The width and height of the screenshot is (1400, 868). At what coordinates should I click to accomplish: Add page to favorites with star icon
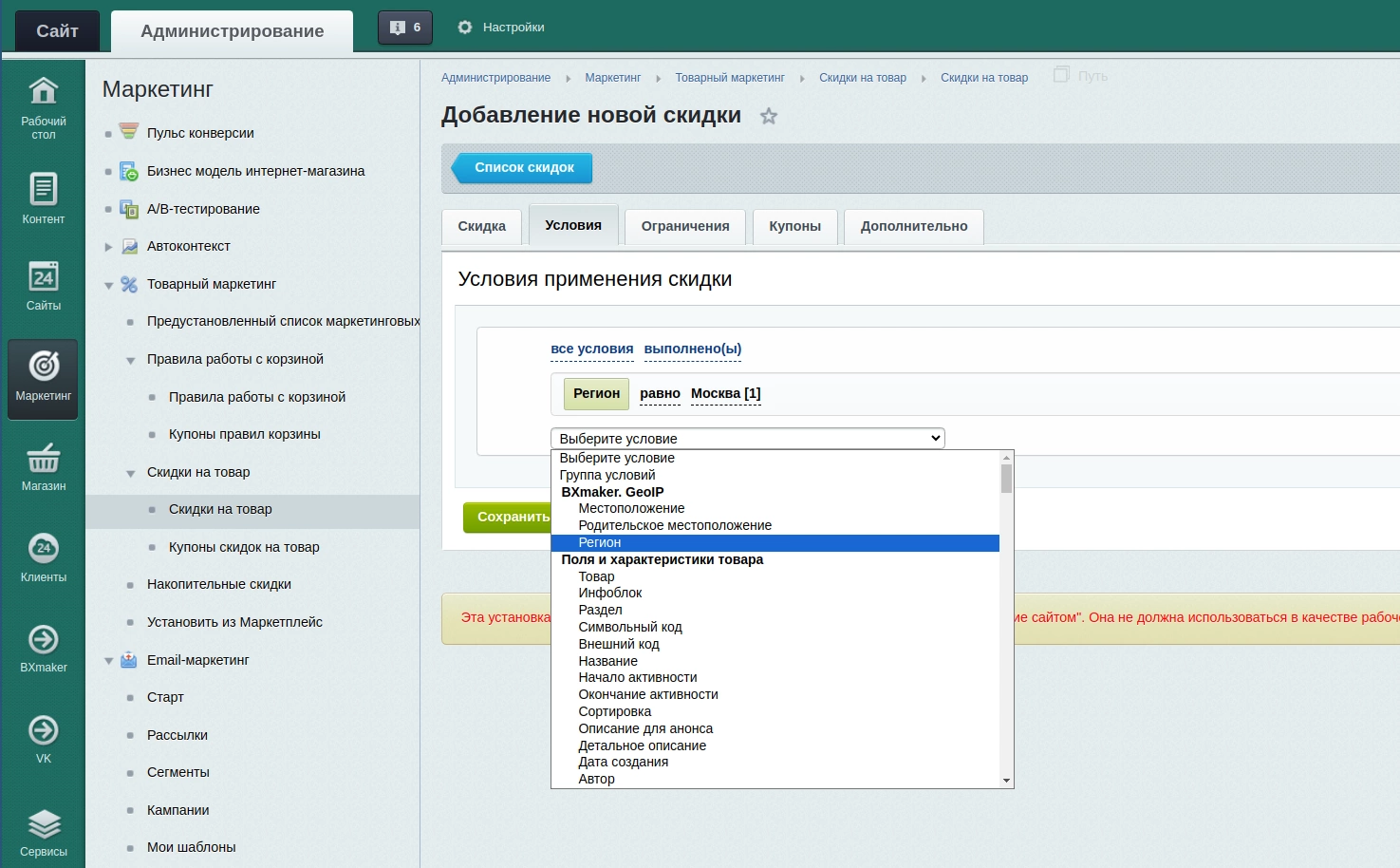[x=769, y=116]
